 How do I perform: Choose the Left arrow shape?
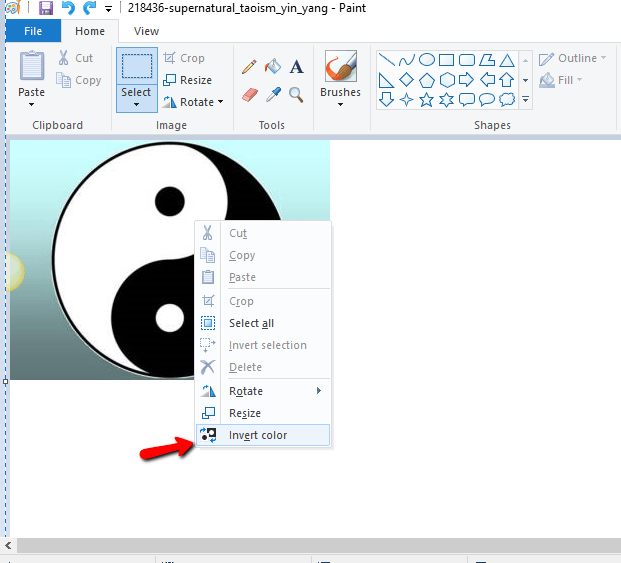(x=488, y=80)
